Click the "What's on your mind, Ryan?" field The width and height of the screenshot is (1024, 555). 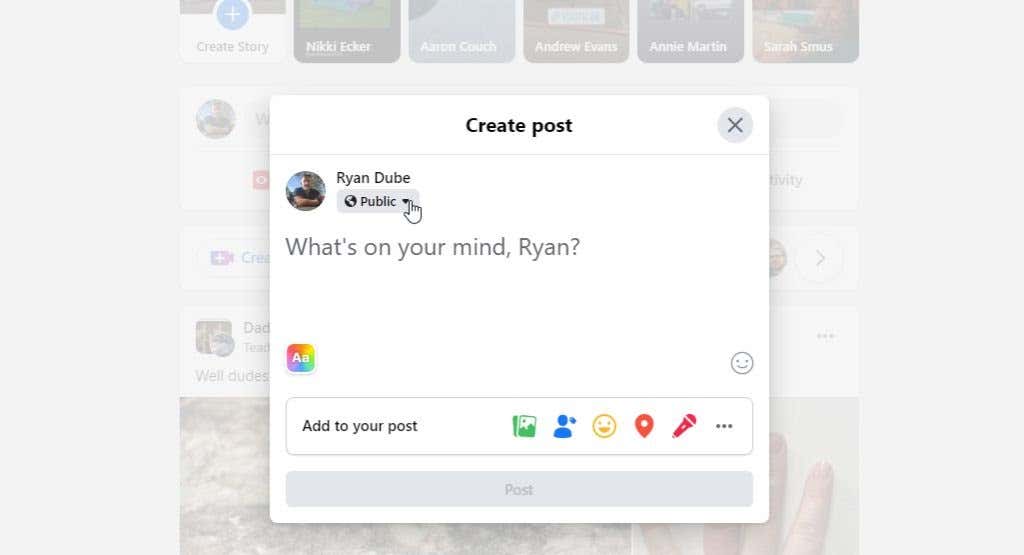(x=432, y=247)
